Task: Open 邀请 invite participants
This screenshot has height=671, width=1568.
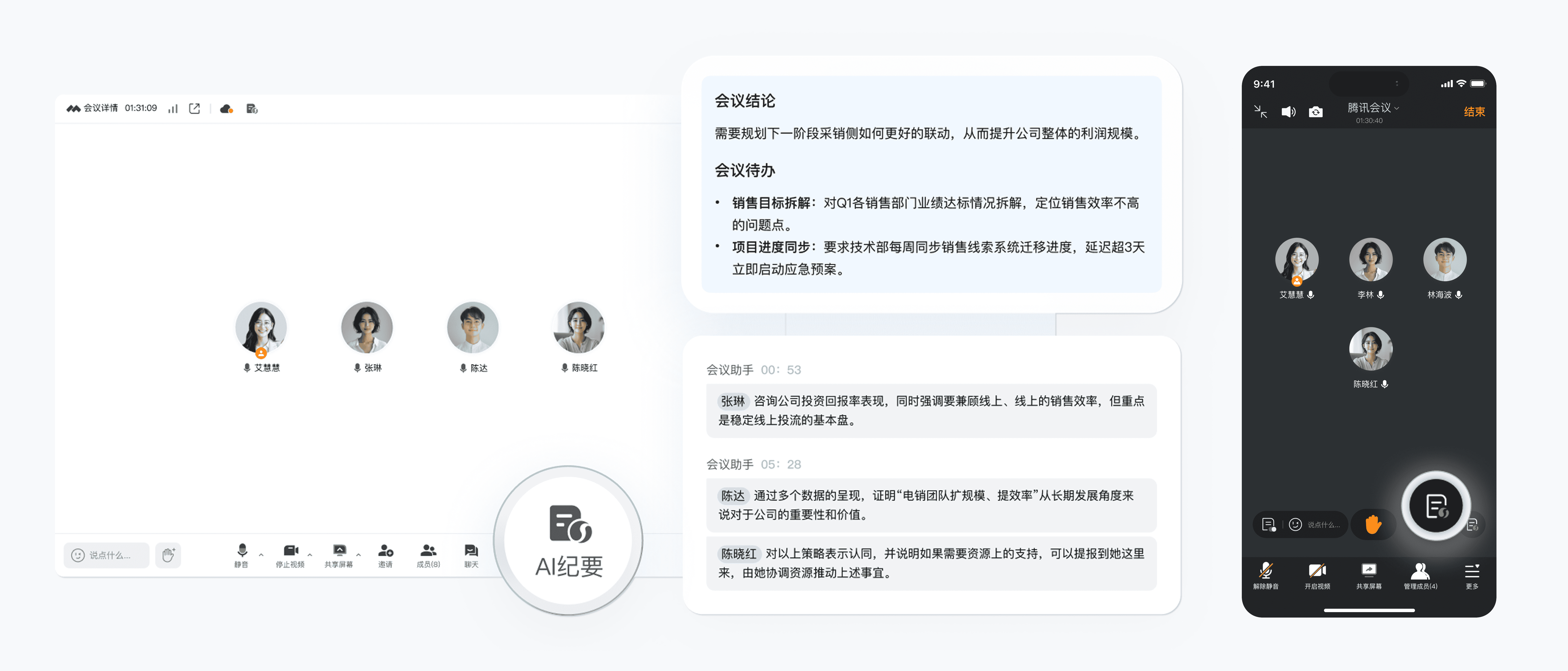Action: pyautogui.click(x=385, y=555)
